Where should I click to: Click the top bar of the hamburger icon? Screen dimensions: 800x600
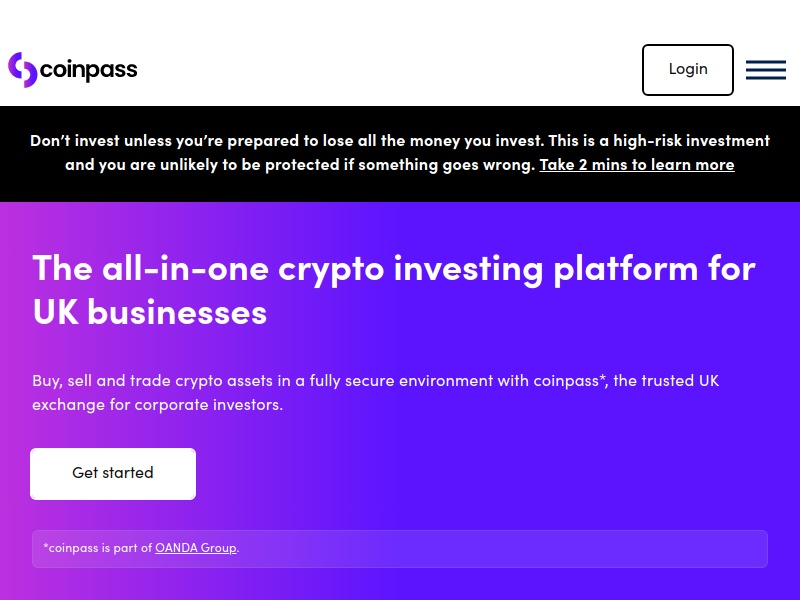[x=765, y=62]
